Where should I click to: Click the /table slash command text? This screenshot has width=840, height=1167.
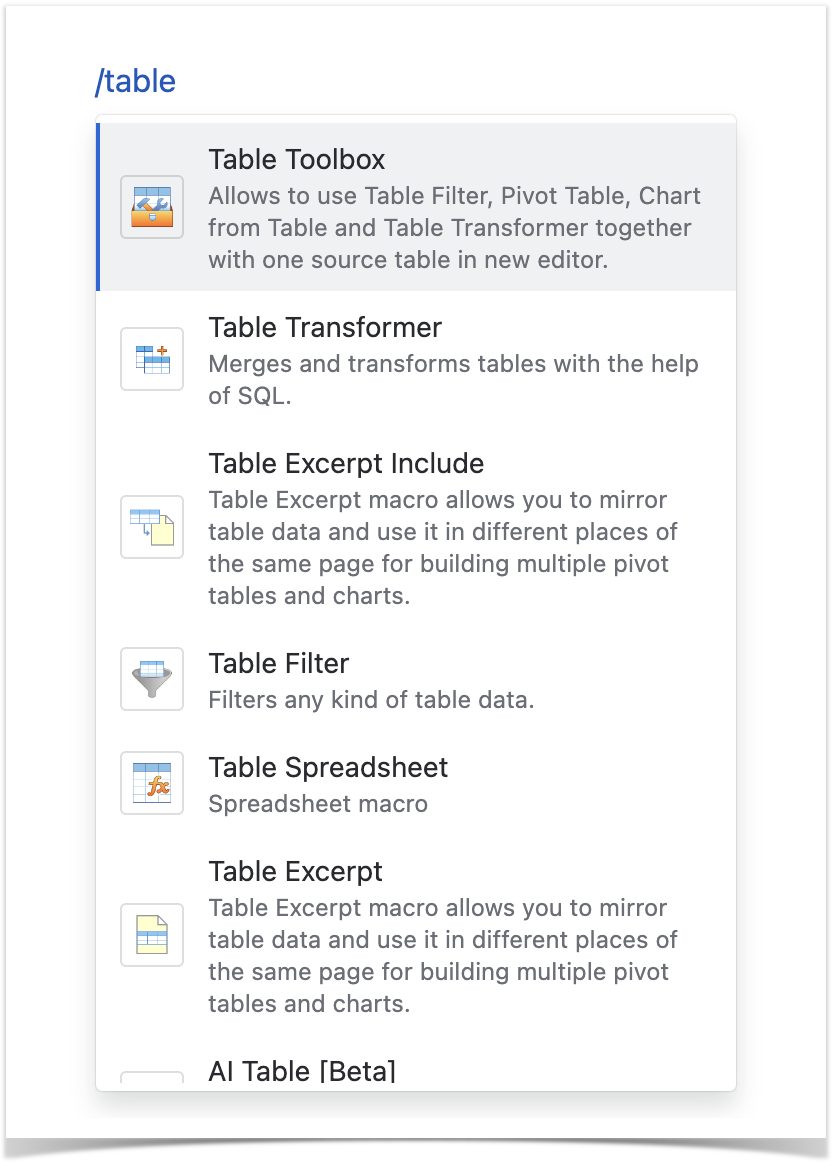[x=135, y=81]
